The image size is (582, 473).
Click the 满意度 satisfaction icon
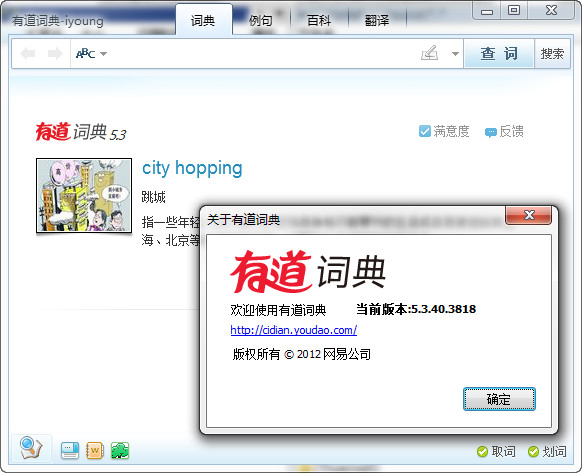coord(425,131)
